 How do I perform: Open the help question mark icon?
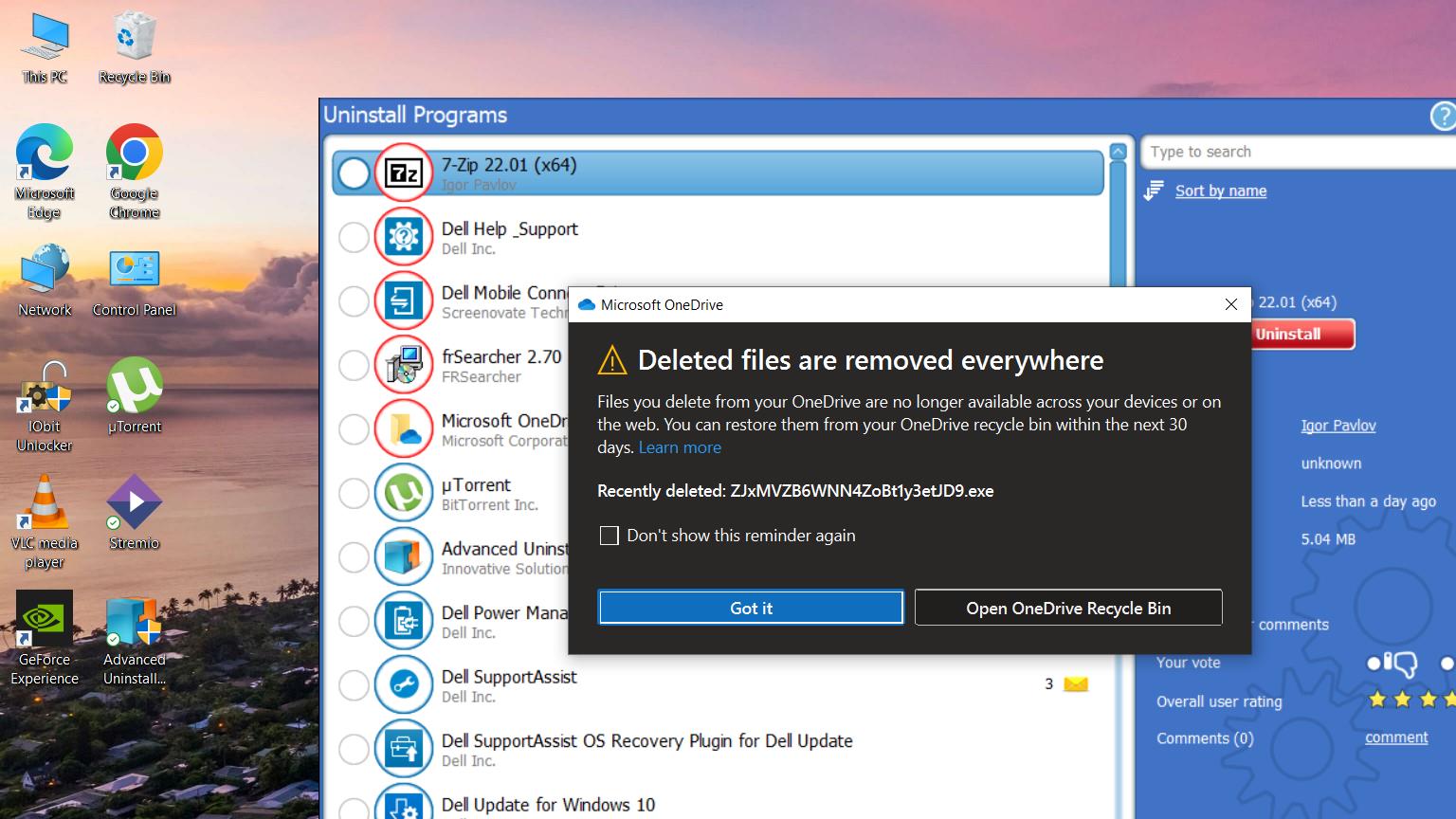pyautogui.click(x=1442, y=117)
